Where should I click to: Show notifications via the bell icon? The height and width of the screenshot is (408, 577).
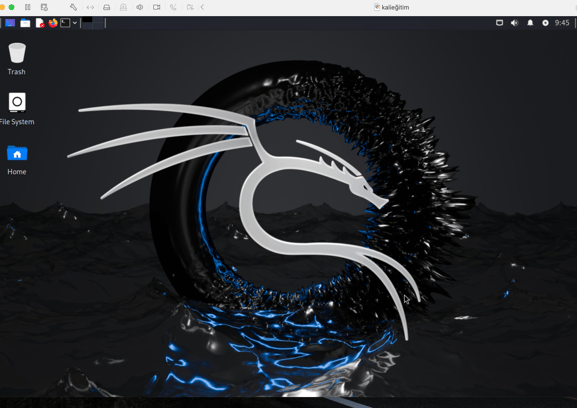530,23
